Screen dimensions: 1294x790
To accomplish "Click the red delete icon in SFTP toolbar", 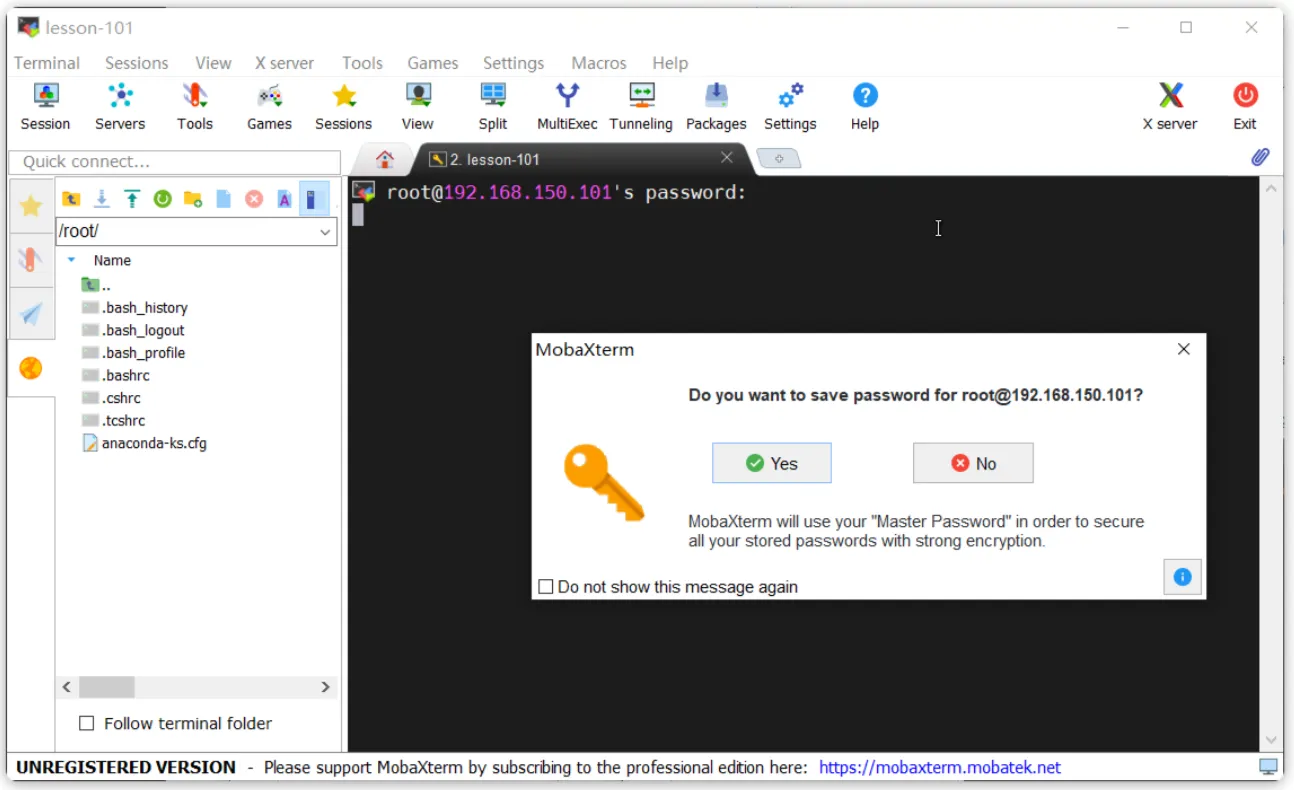I will point(254,199).
